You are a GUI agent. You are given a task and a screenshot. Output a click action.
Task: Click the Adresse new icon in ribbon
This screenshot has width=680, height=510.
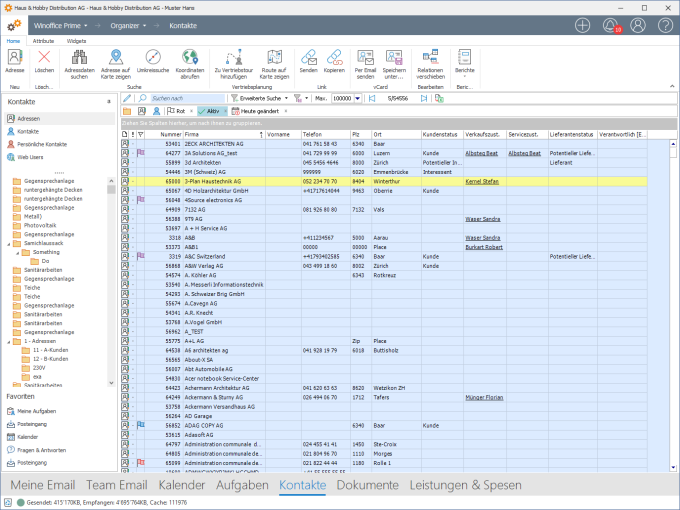coord(15,57)
